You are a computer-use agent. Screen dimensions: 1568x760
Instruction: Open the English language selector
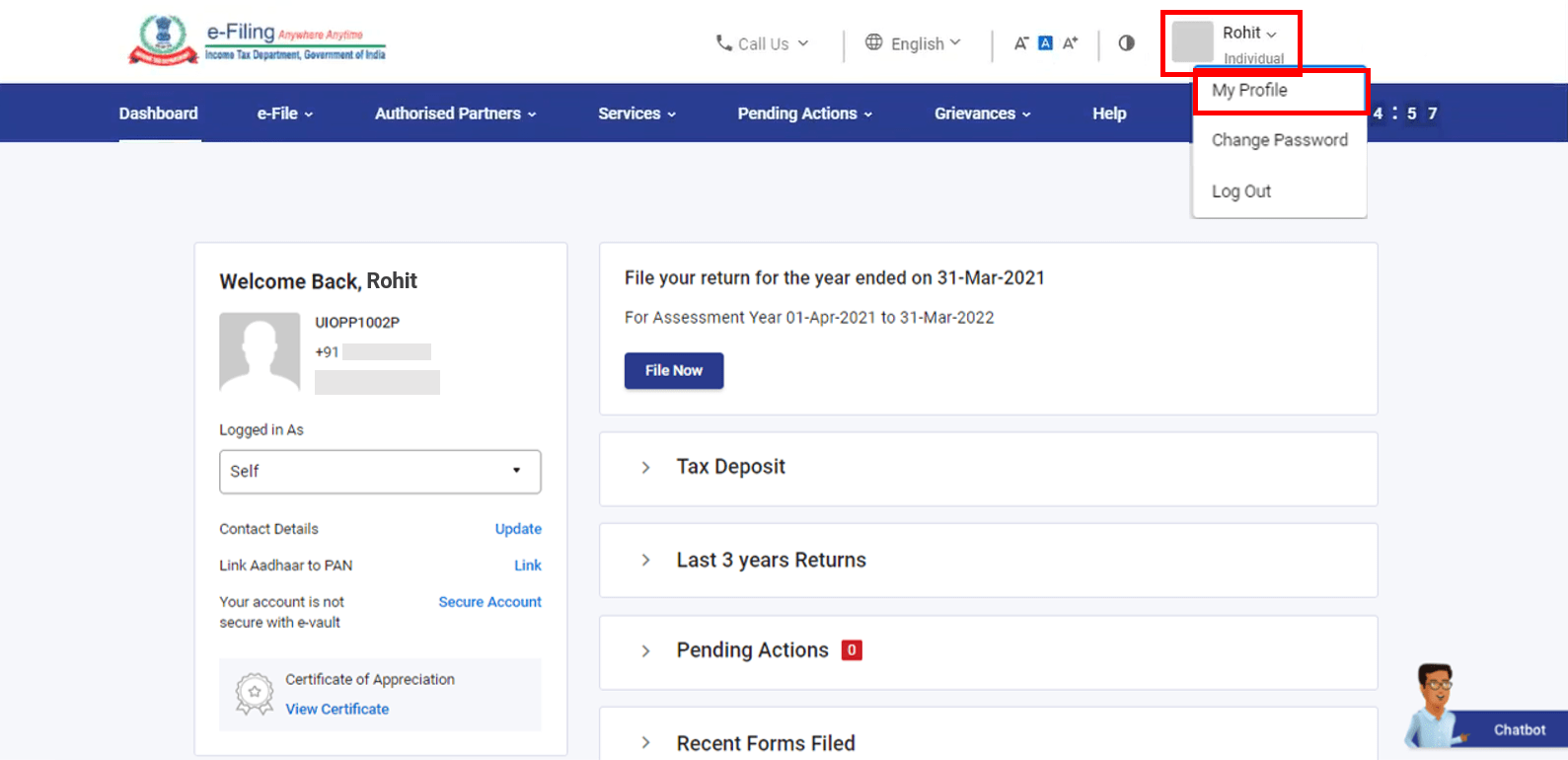pyautogui.click(x=913, y=43)
